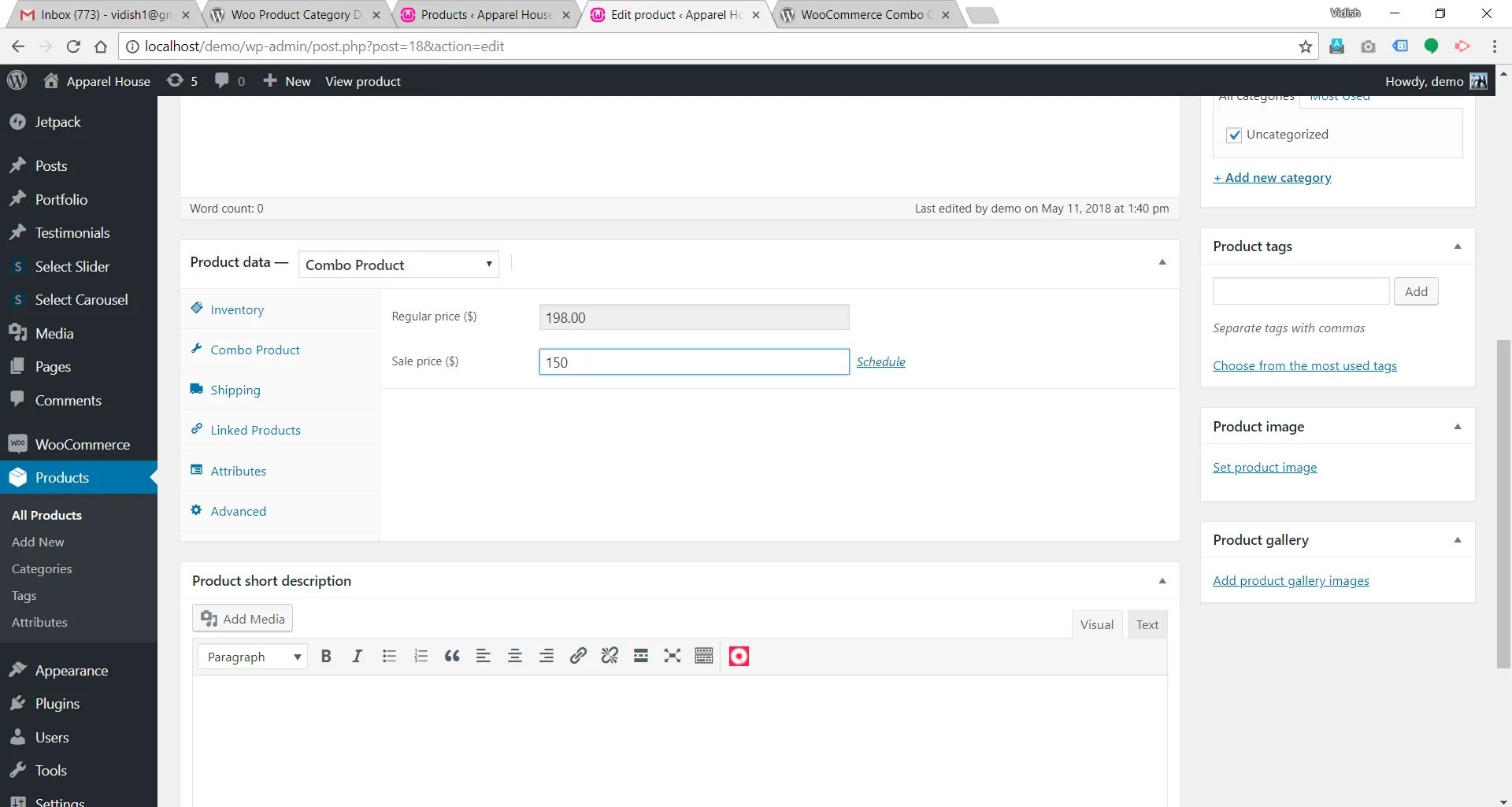This screenshot has height=807, width=1512.
Task: Apply italic formatting in the editor toolbar
Action: (357, 657)
